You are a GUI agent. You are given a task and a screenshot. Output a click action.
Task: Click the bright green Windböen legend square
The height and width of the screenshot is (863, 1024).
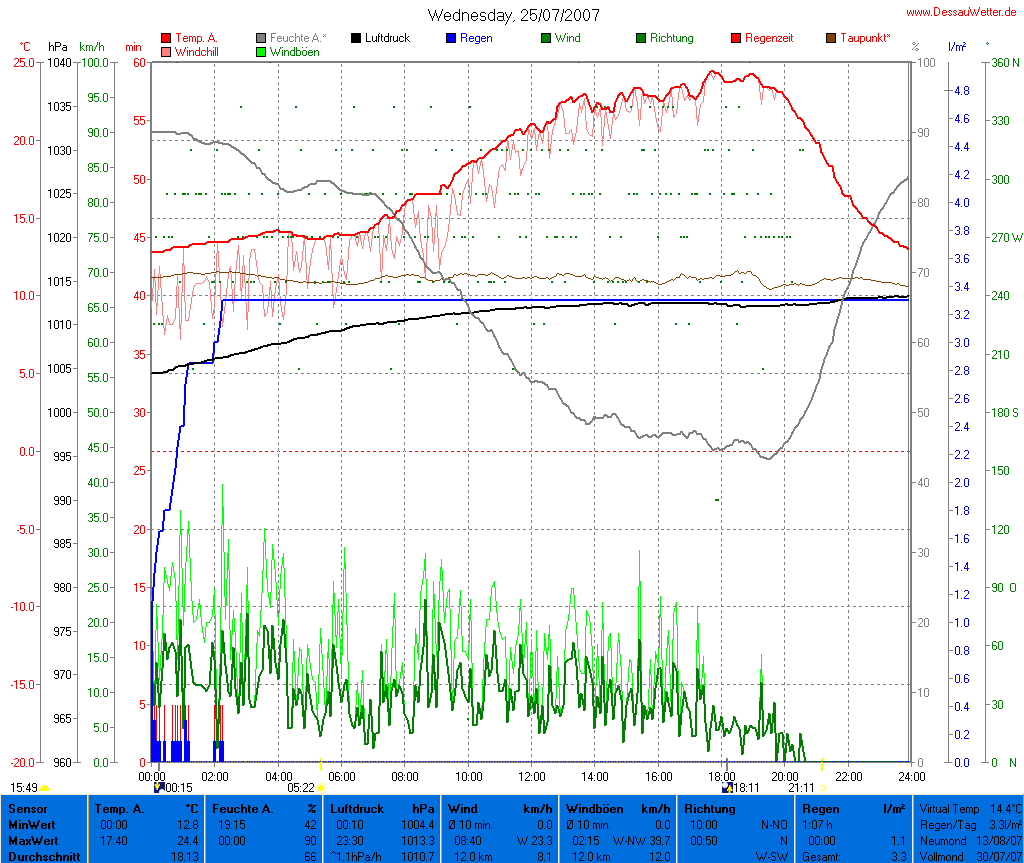pyautogui.click(x=262, y=51)
